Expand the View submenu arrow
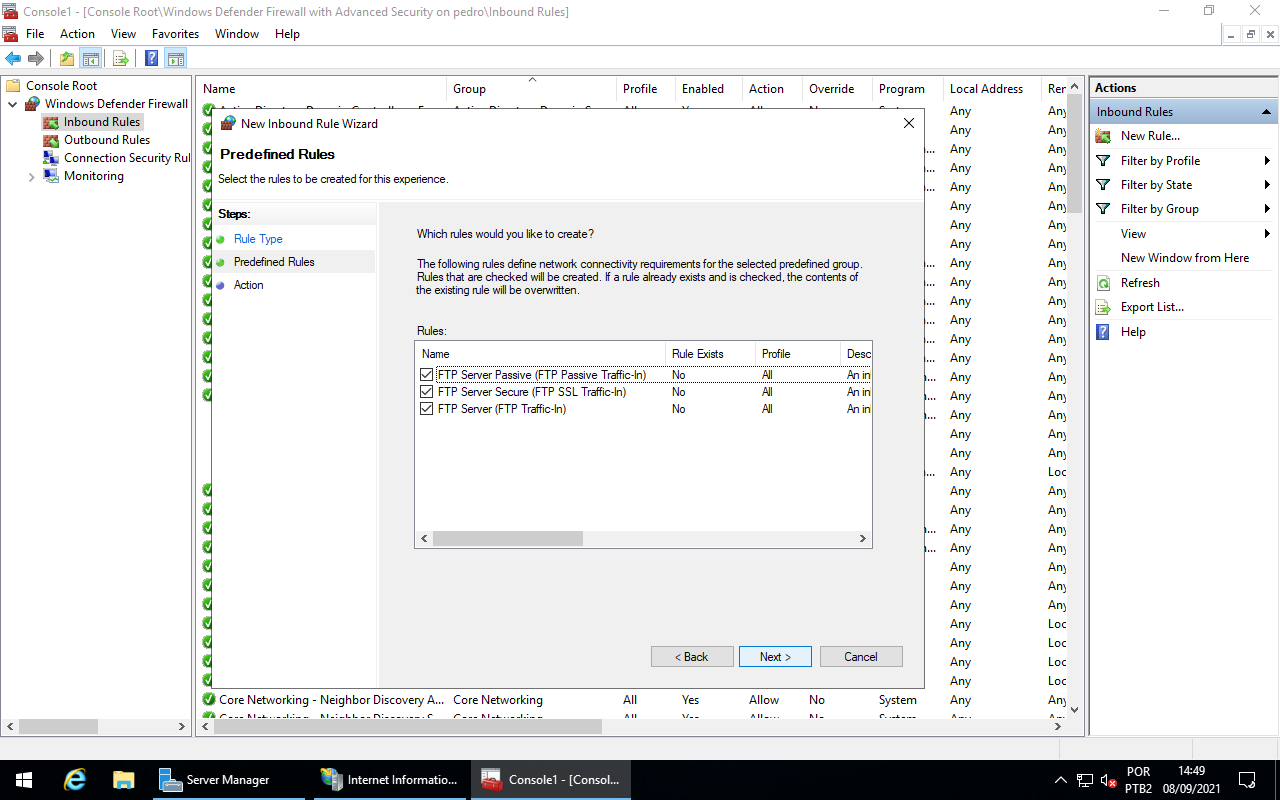 point(1267,233)
